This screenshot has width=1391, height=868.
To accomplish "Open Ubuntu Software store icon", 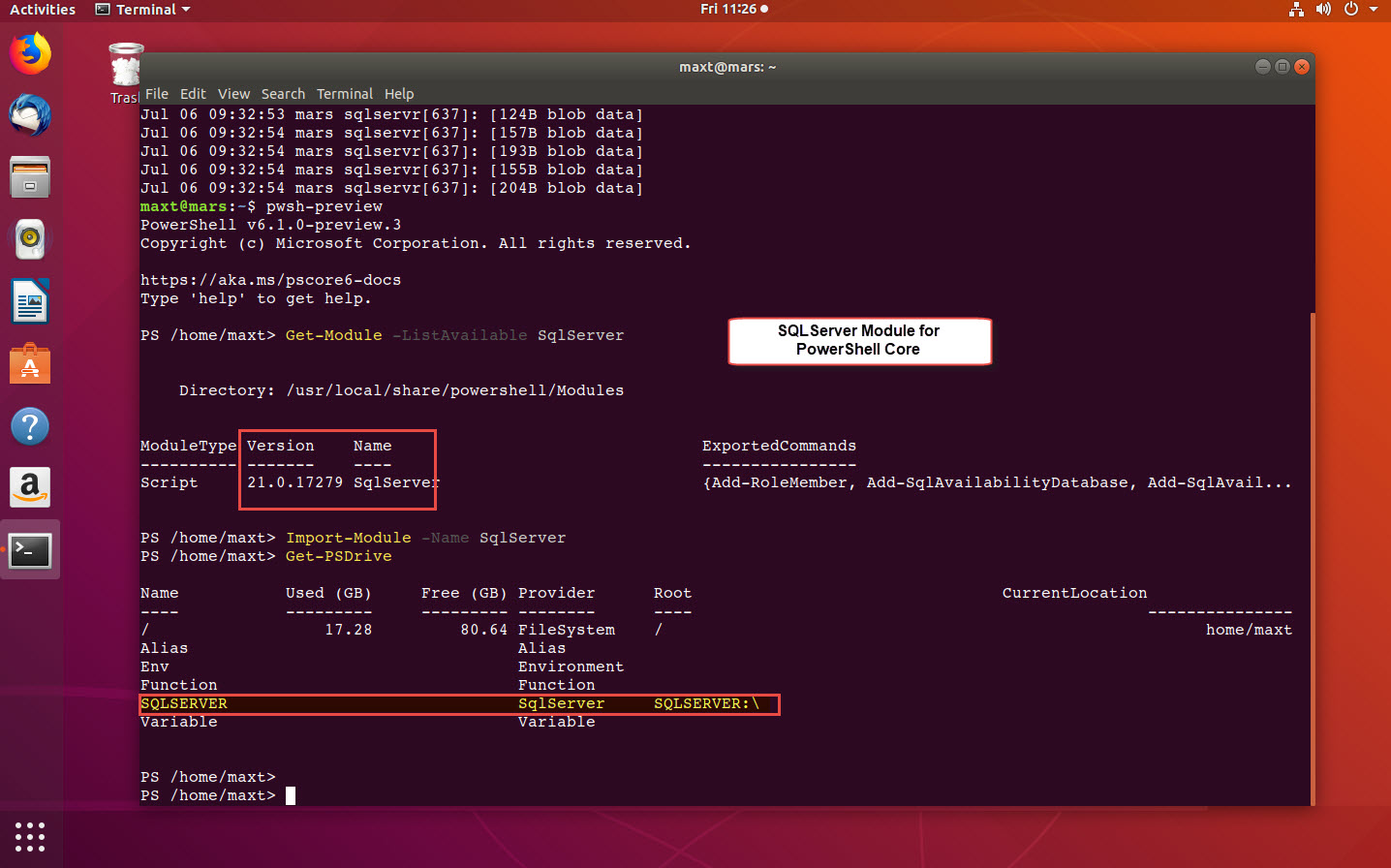I will [x=30, y=363].
